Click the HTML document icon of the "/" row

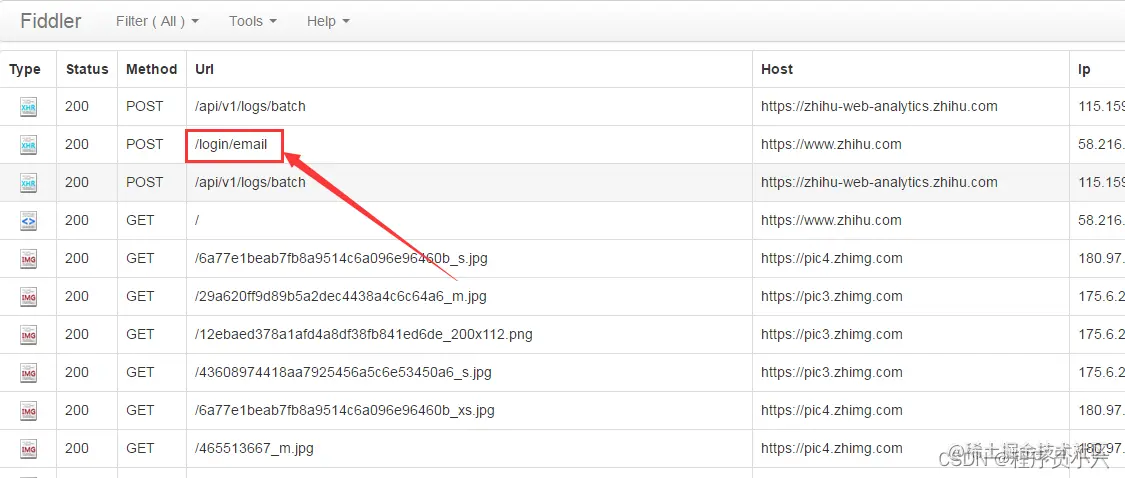click(x=28, y=221)
